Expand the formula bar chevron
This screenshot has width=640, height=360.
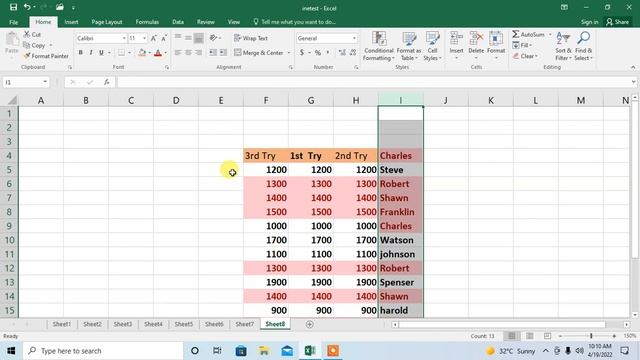point(633,82)
